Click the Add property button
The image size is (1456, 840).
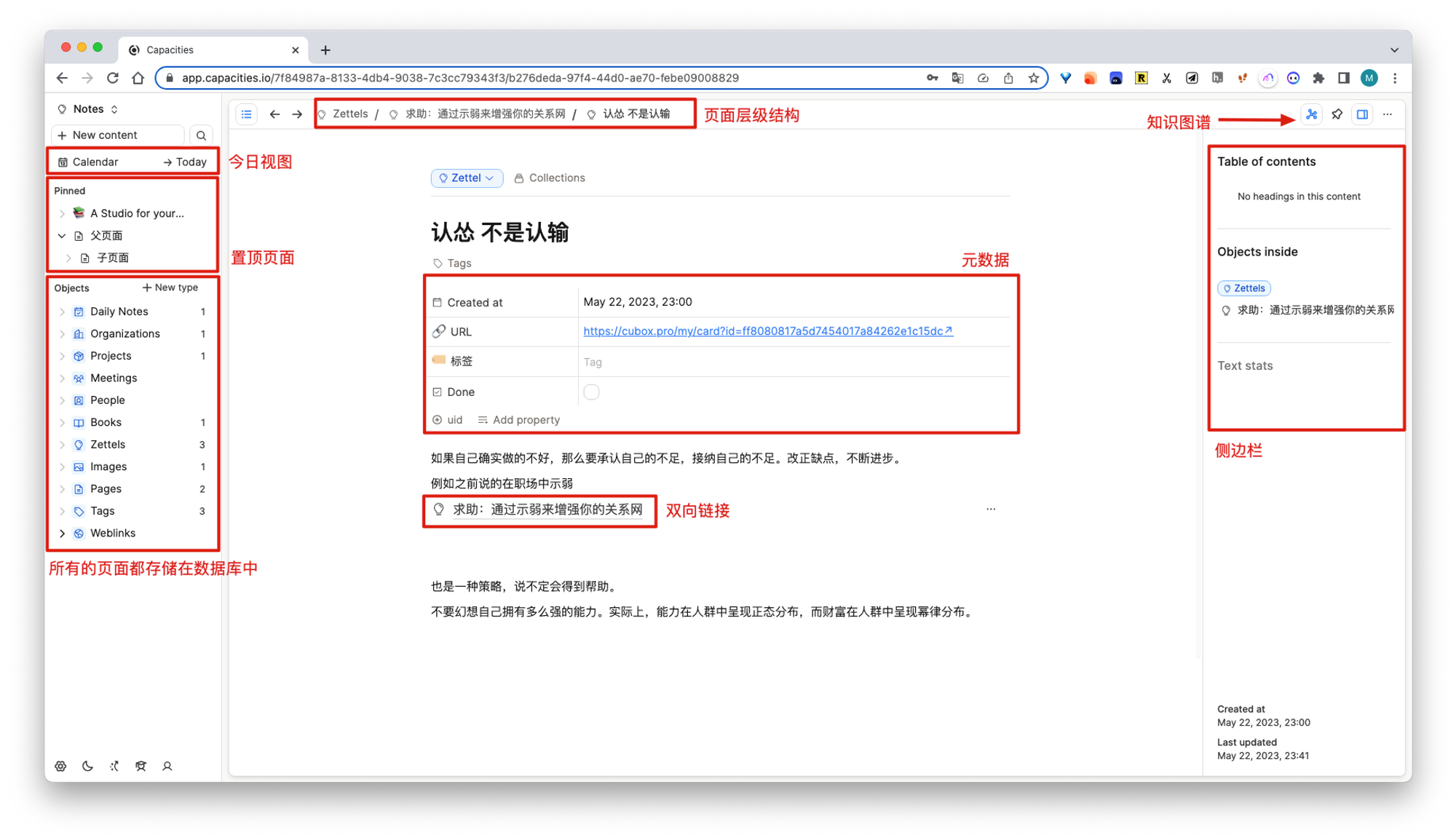coord(519,420)
